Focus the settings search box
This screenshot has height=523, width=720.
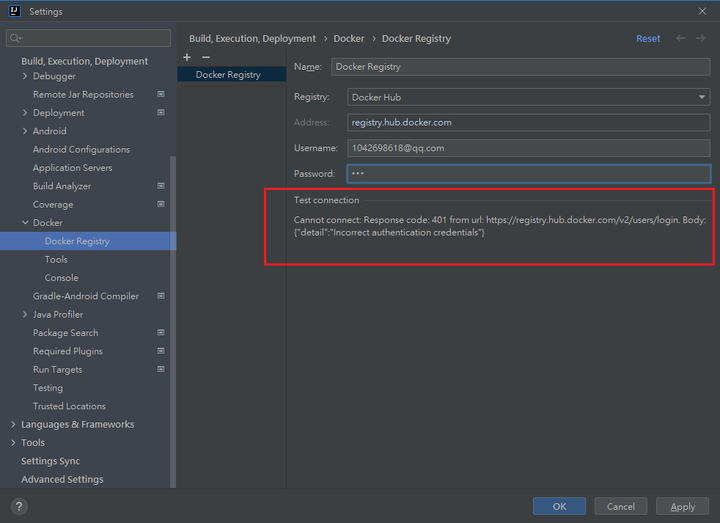[89, 38]
